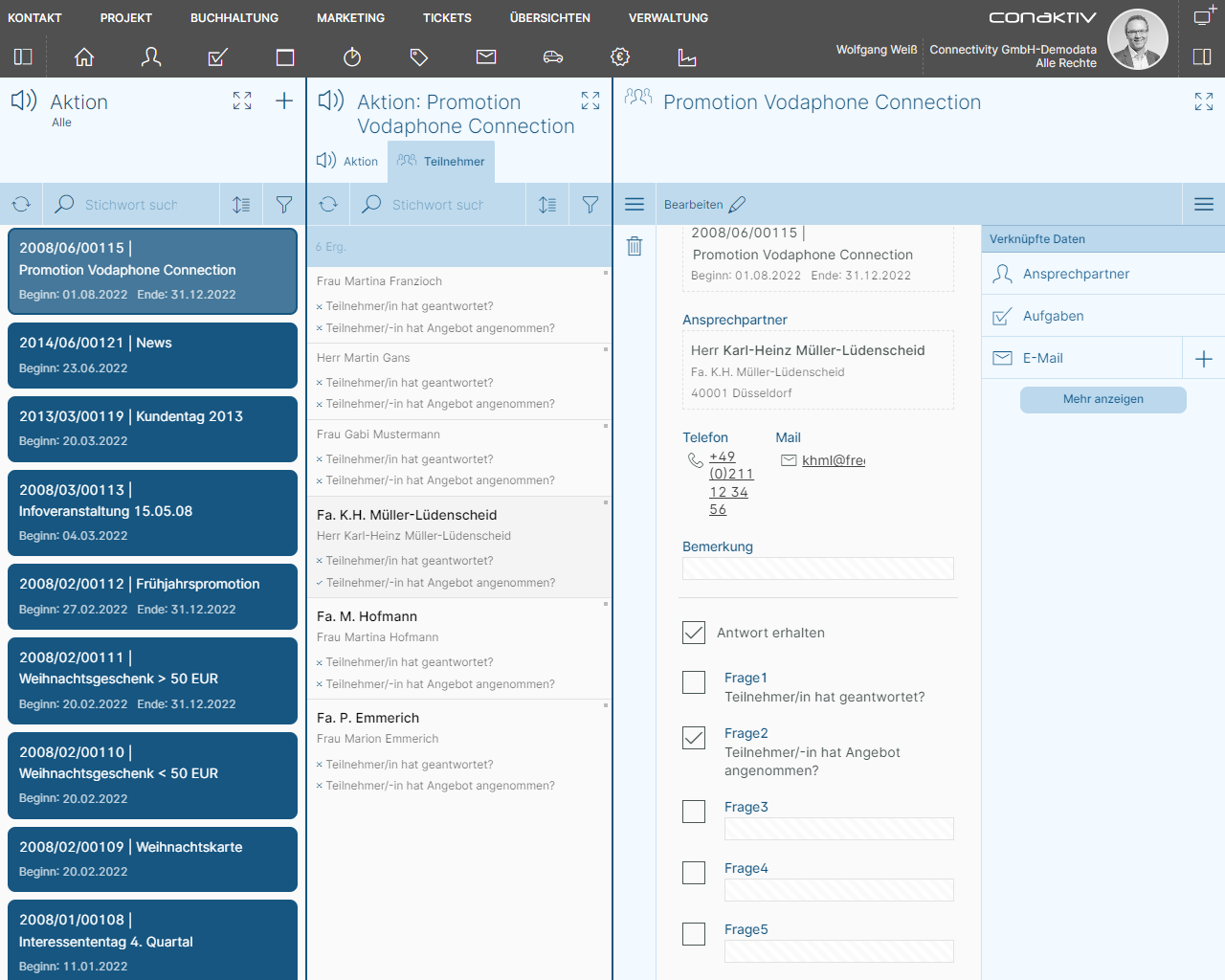
Task: Open linked data hamburger menu at right
Action: (1204, 204)
